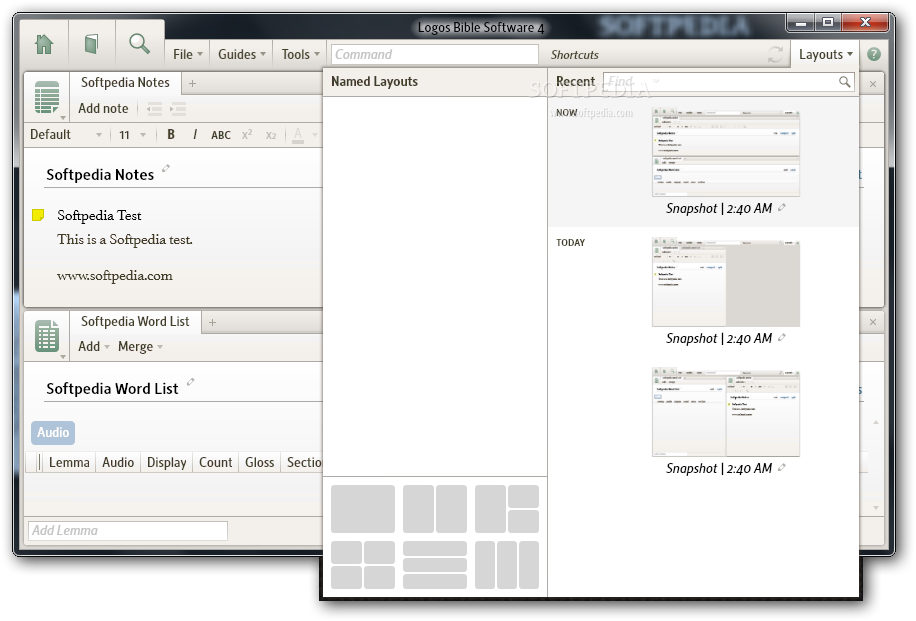The height and width of the screenshot is (621, 916).
Task: Click the magnifier in Find box
Action: pyautogui.click(x=845, y=82)
